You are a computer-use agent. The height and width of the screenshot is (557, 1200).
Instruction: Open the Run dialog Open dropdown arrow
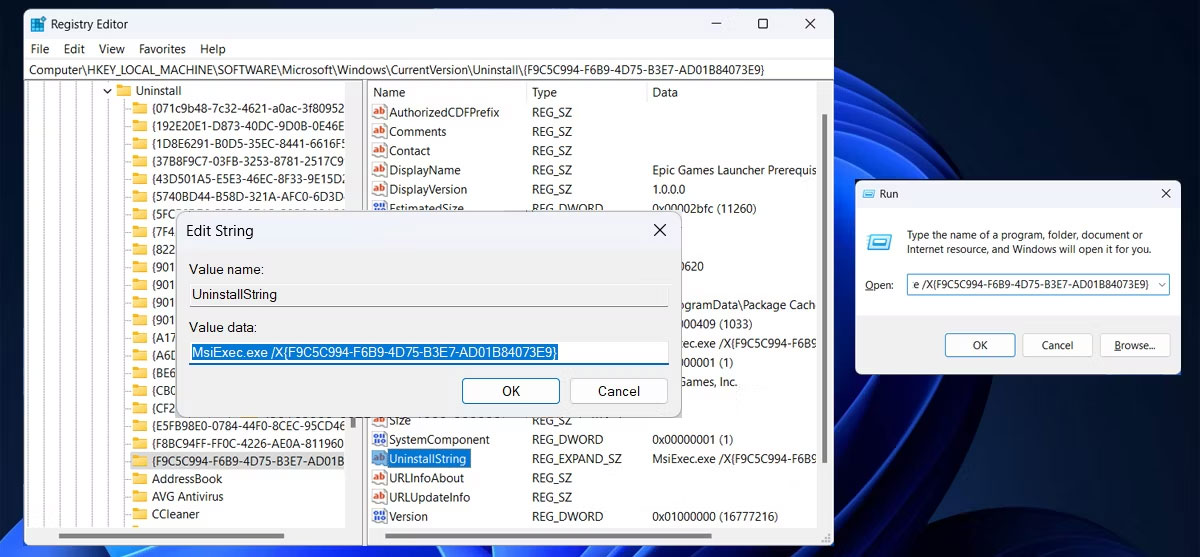tap(1160, 285)
